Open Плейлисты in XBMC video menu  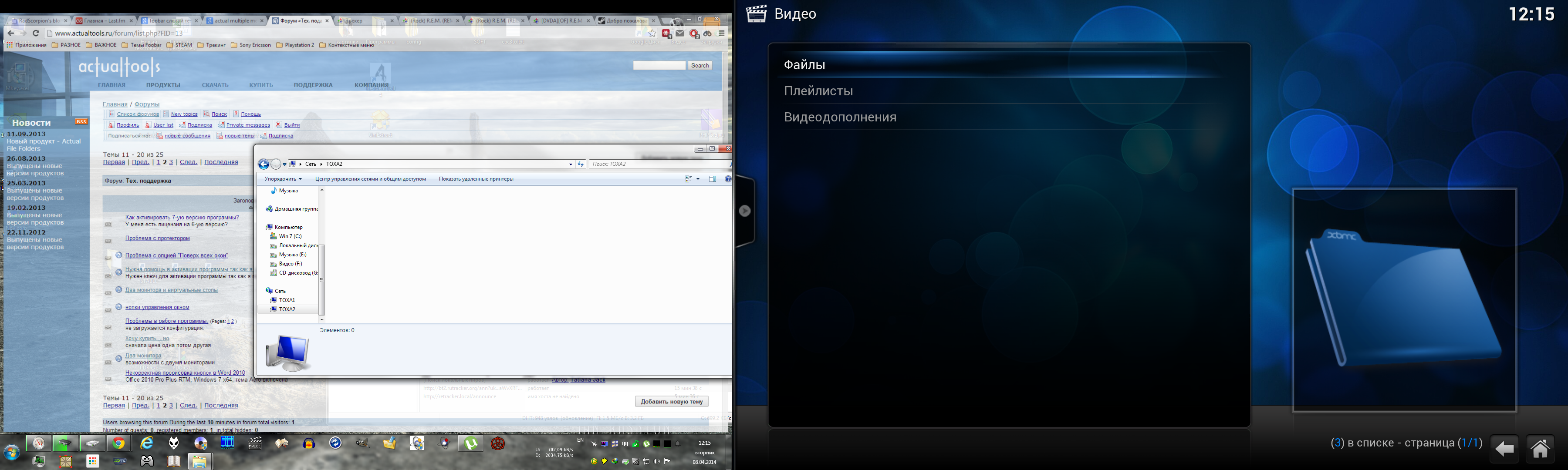[1009, 91]
